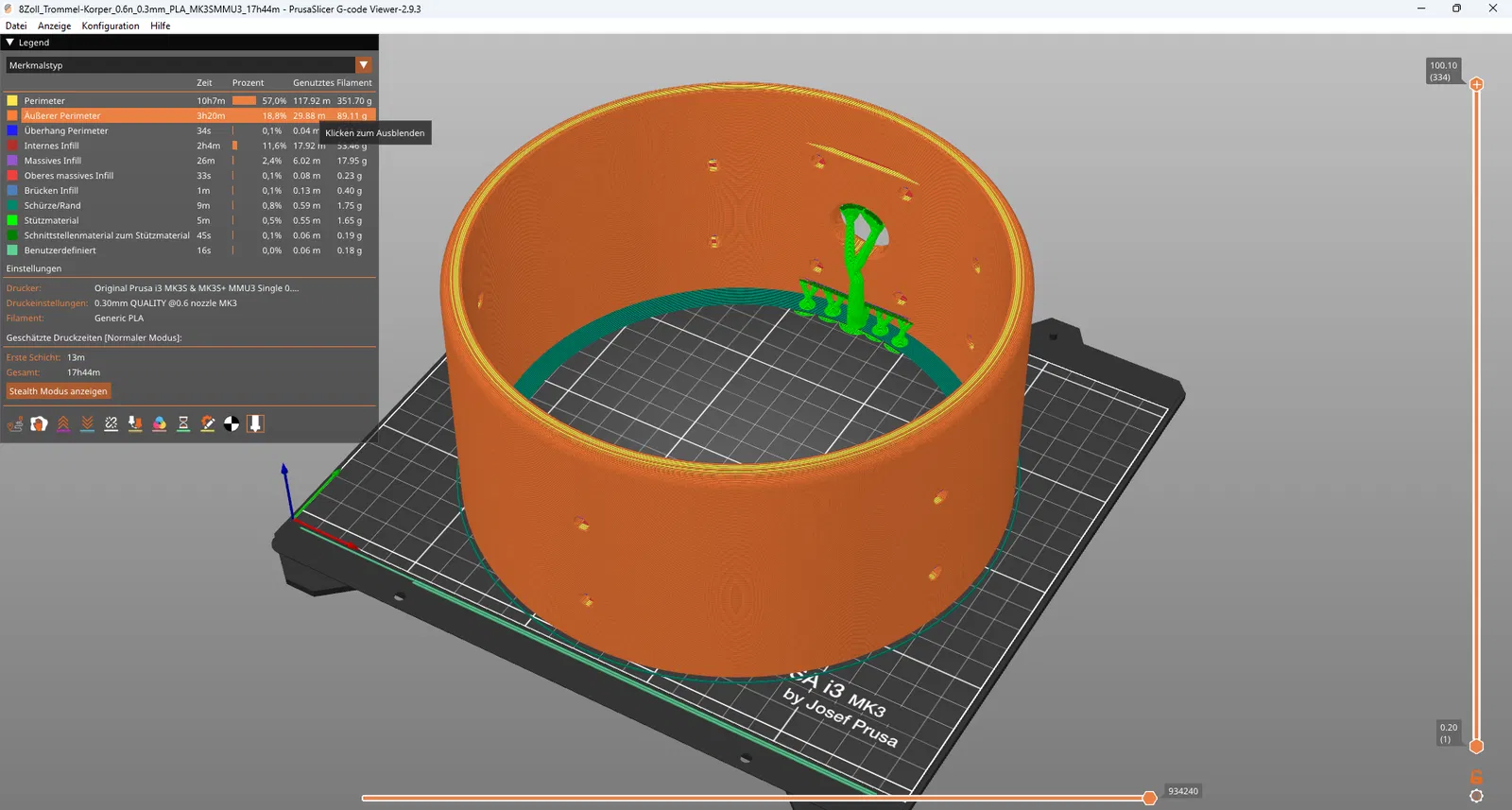Click the 0.20 (1) layer label
Screen dimensions: 1512x810
[1449, 733]
